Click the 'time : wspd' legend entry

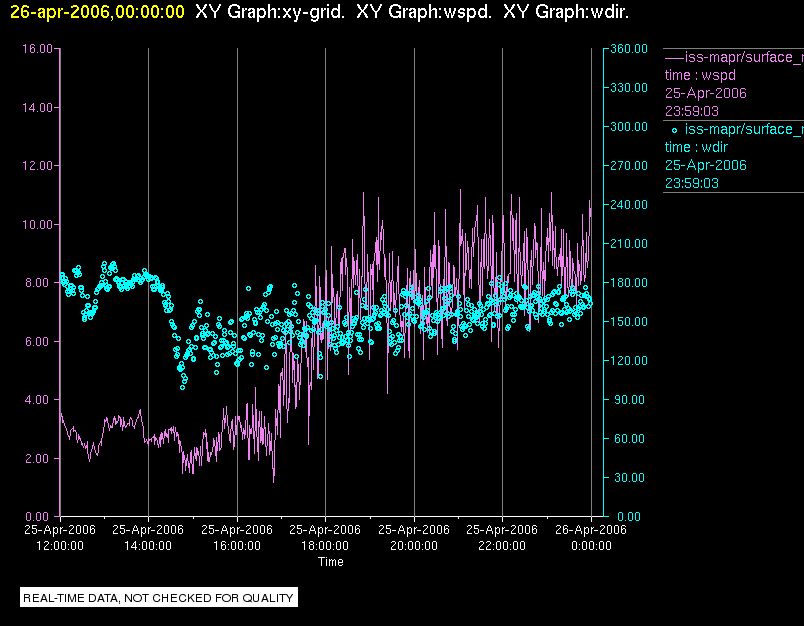(x=700, y=75)
